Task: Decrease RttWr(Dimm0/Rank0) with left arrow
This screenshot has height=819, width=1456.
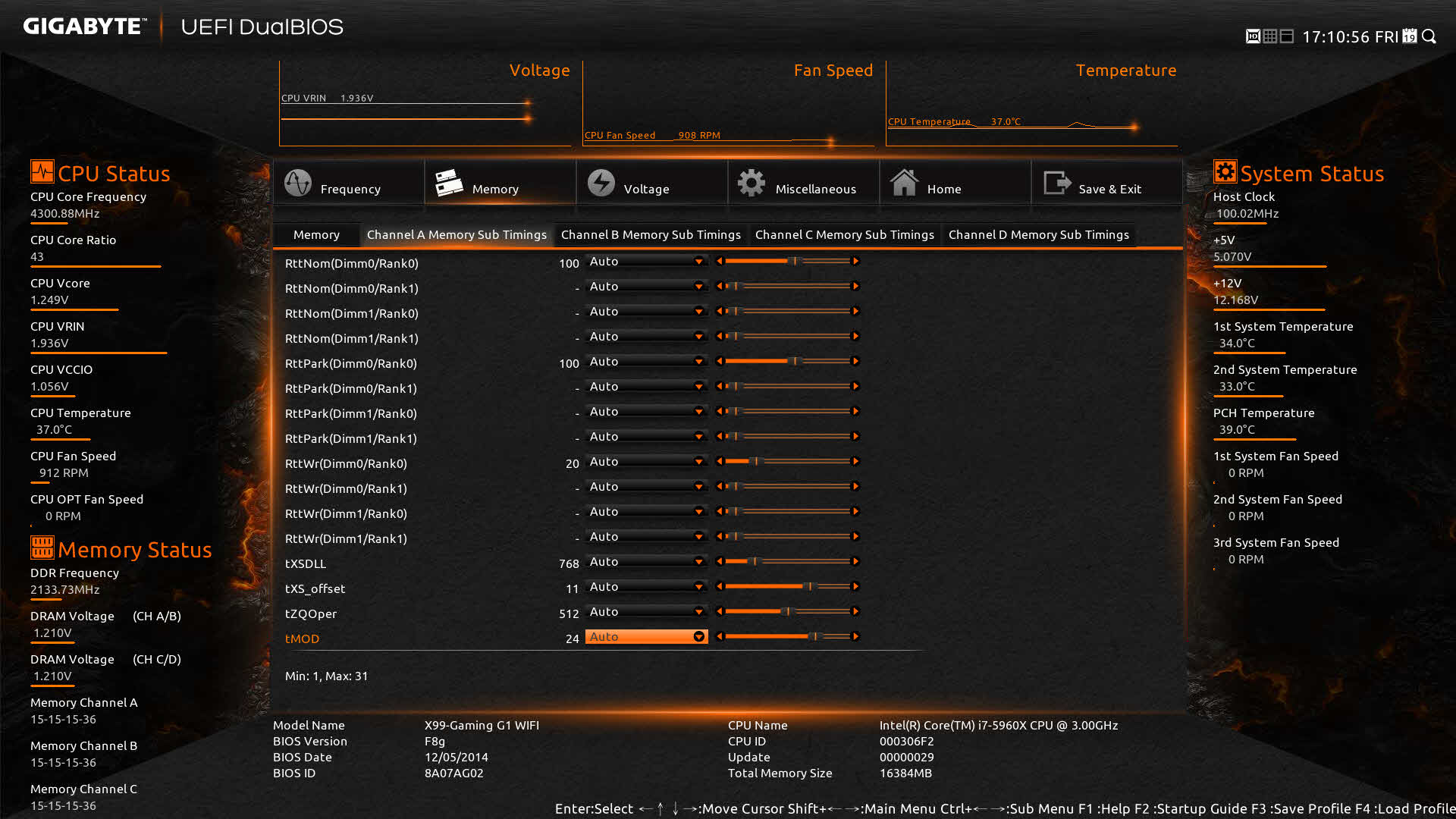Action: (x=719, y=462)
